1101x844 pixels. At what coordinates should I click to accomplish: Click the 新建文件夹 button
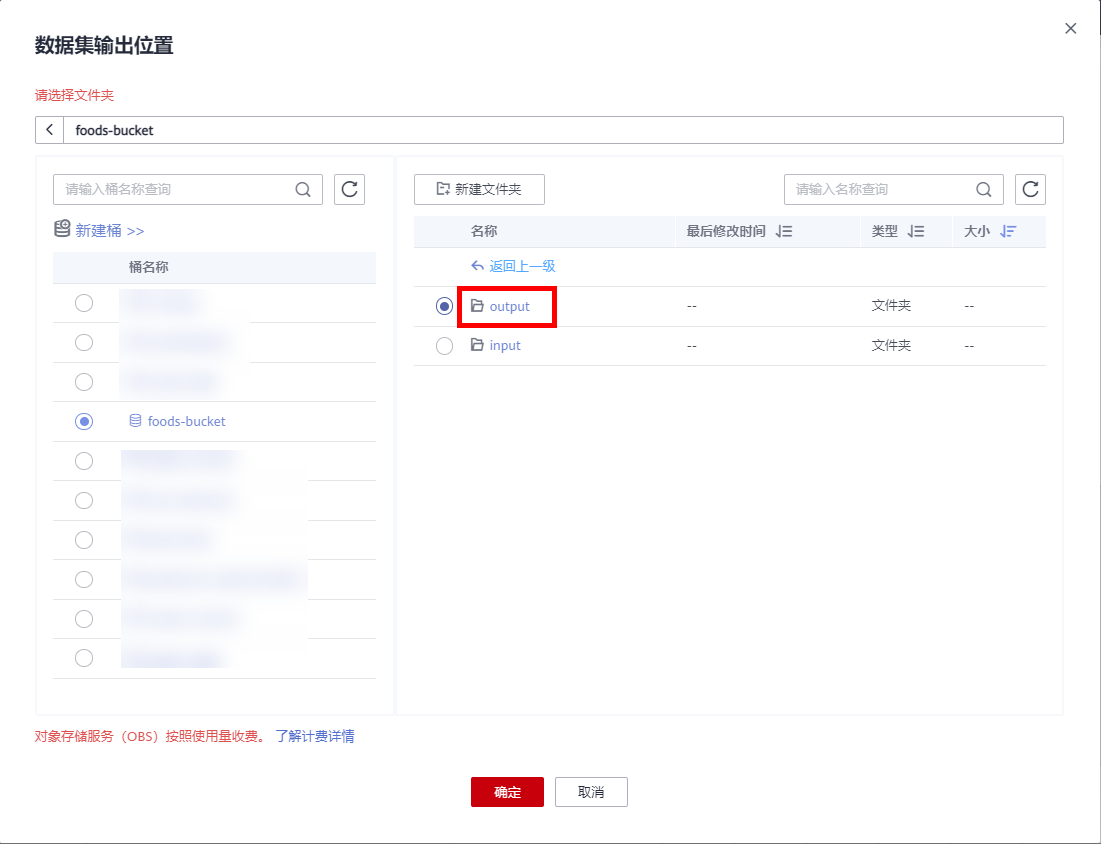click(x=479, y=189)
